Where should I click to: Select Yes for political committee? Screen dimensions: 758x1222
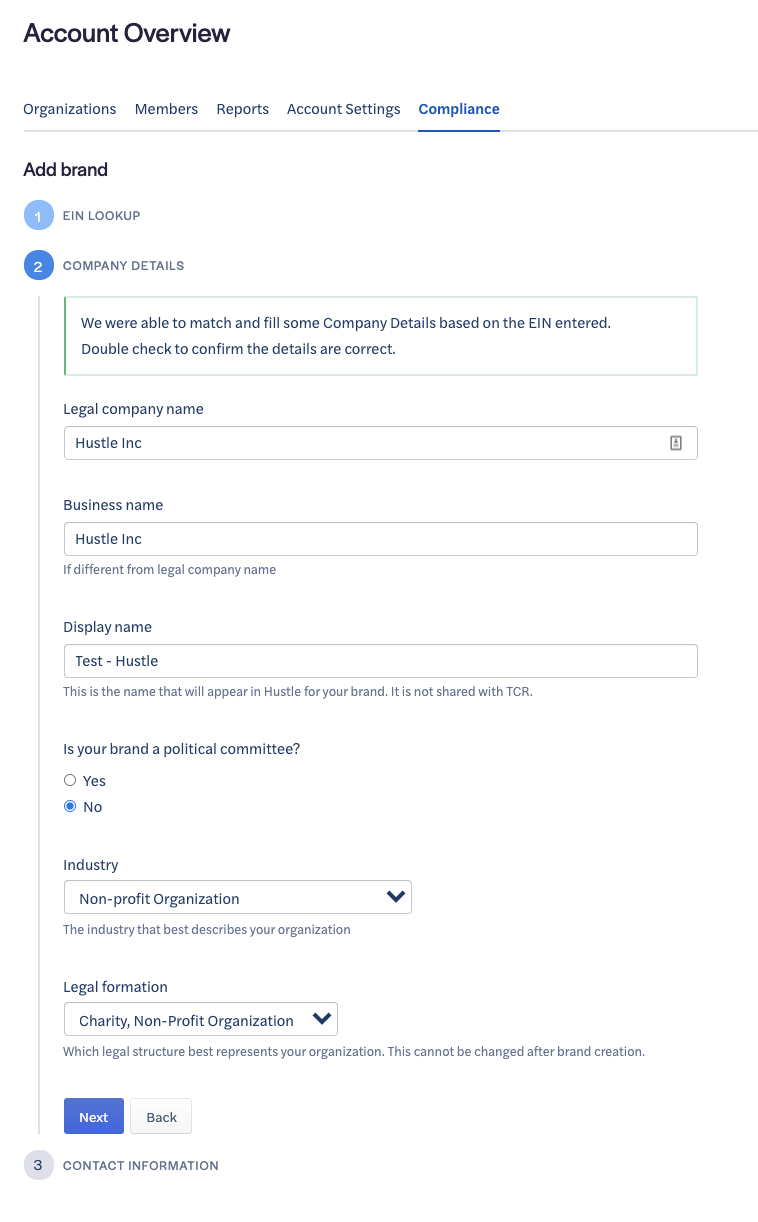coord(70,781)
